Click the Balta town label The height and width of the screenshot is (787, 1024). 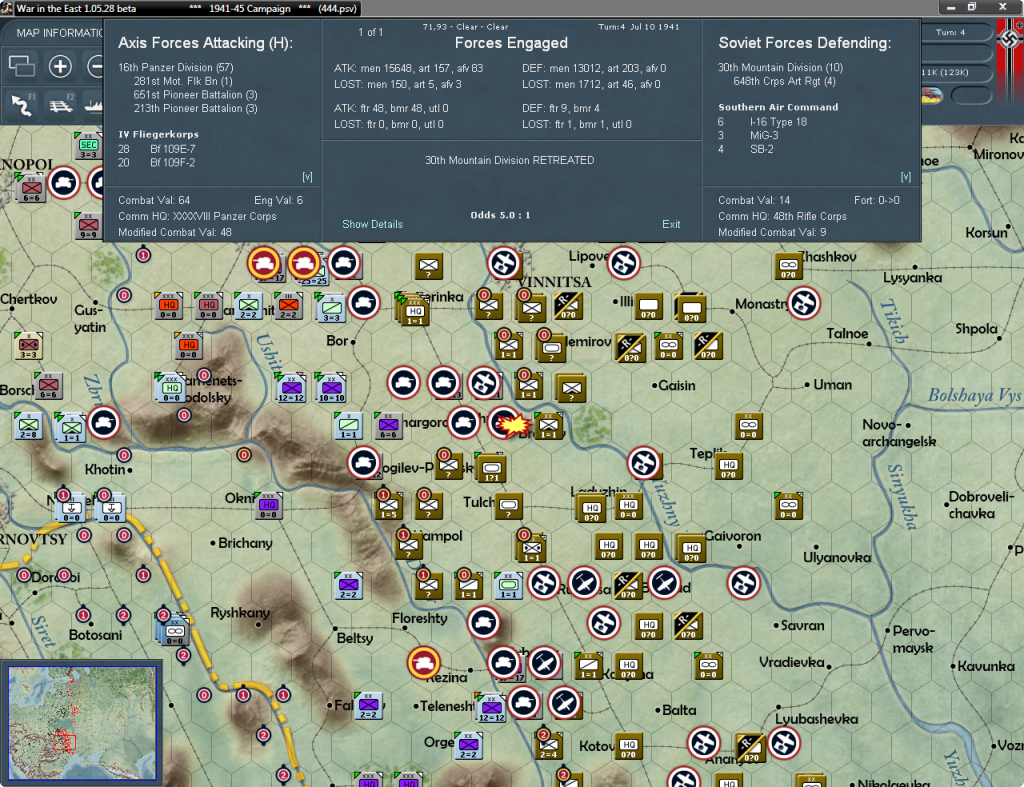[679, 710]
